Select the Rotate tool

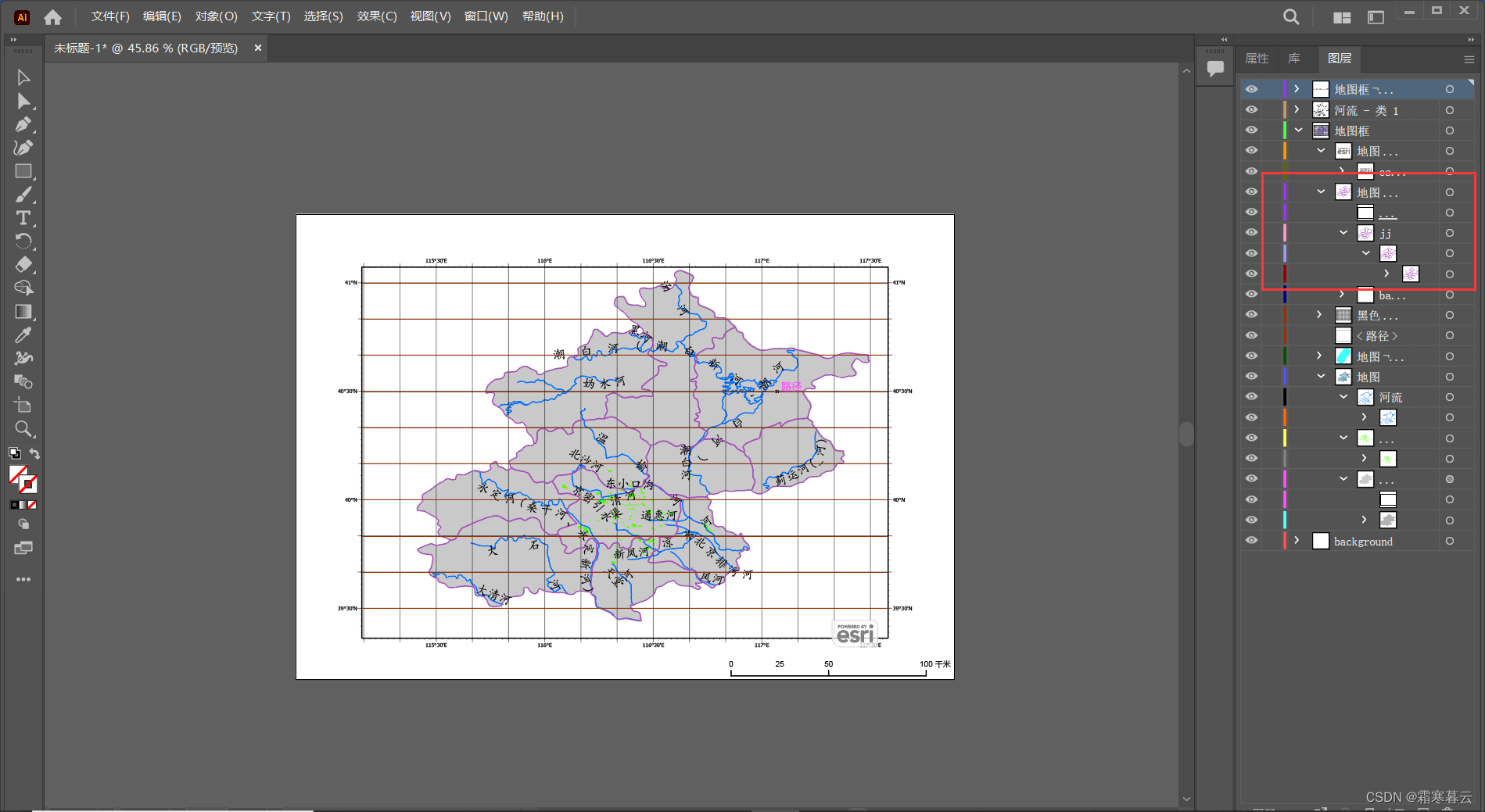coord(23,240)
